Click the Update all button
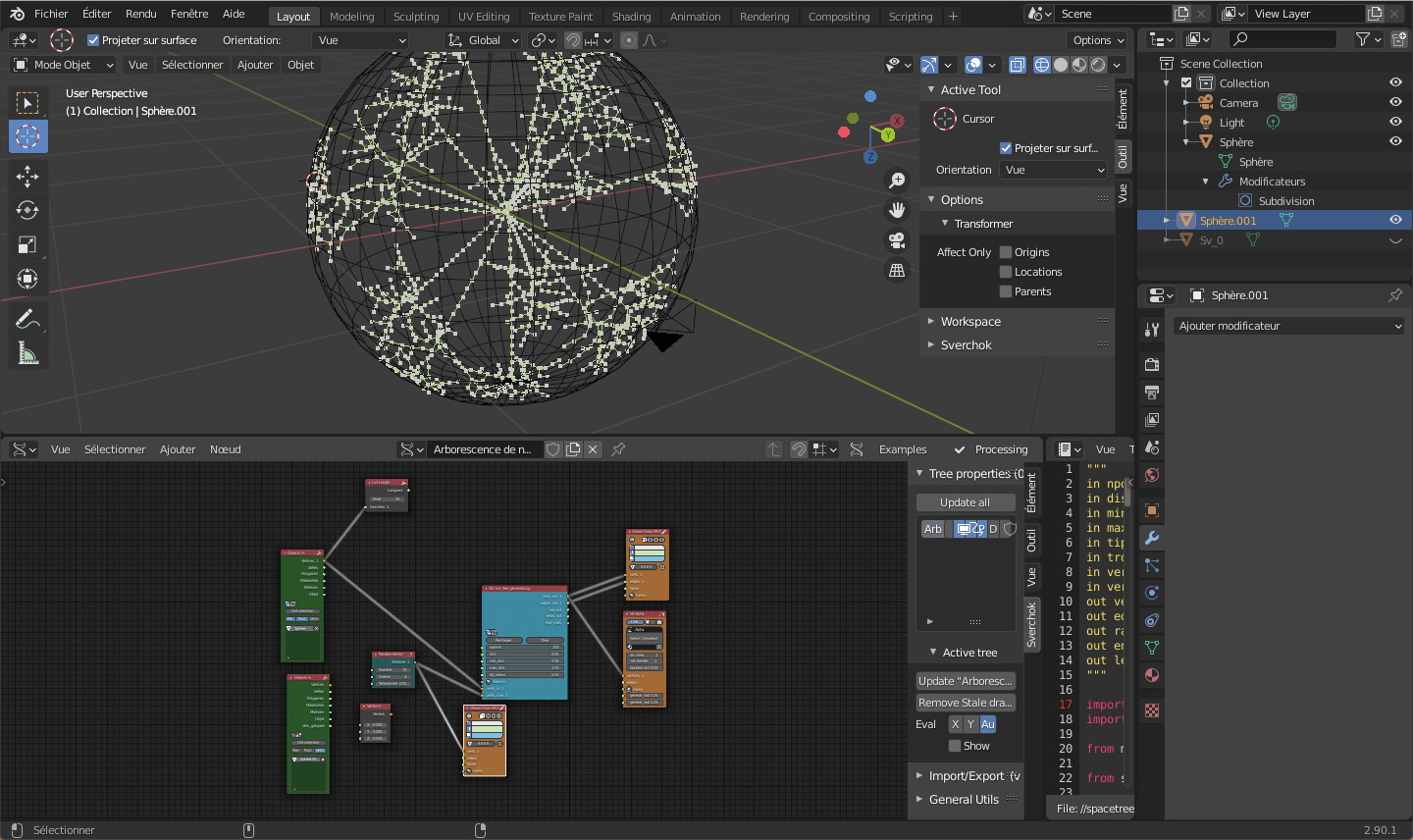Screen dimensions: 1413x840 point(965,502)
